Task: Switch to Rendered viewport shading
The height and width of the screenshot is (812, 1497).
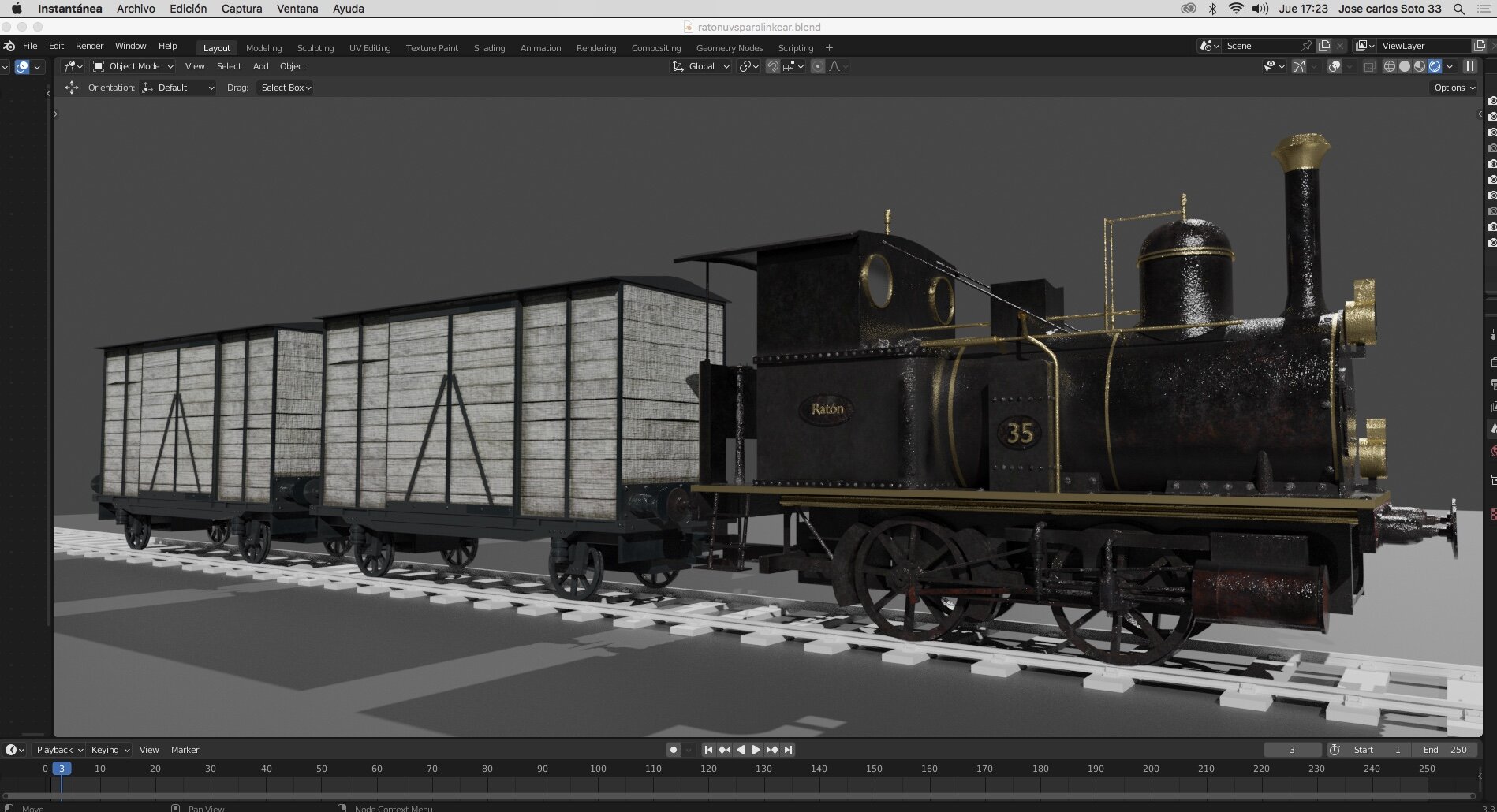Action: coord(1435,66)
